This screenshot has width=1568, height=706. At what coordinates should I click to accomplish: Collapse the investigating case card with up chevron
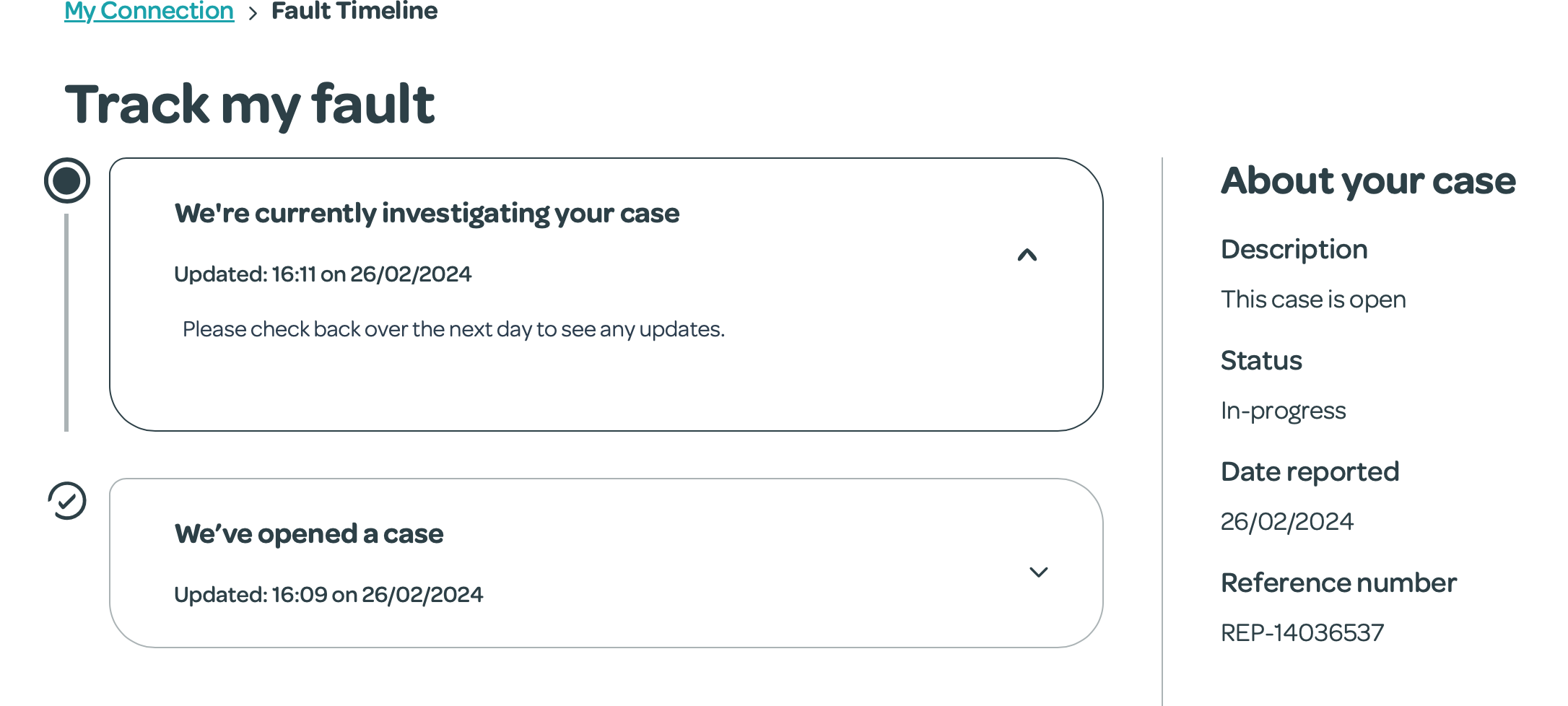[1027, 255]
